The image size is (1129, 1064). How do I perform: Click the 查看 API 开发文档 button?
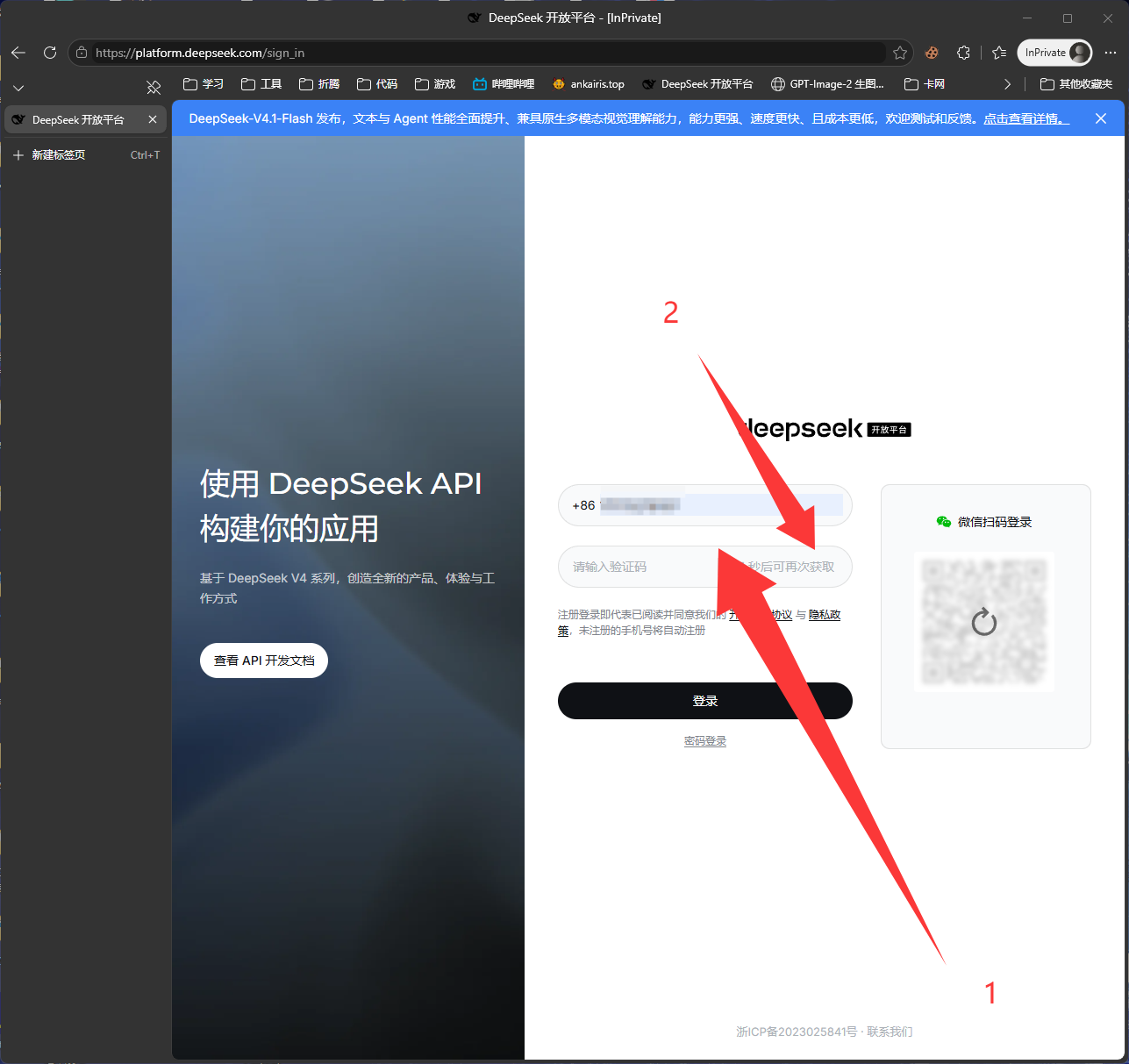click(264, 661)
